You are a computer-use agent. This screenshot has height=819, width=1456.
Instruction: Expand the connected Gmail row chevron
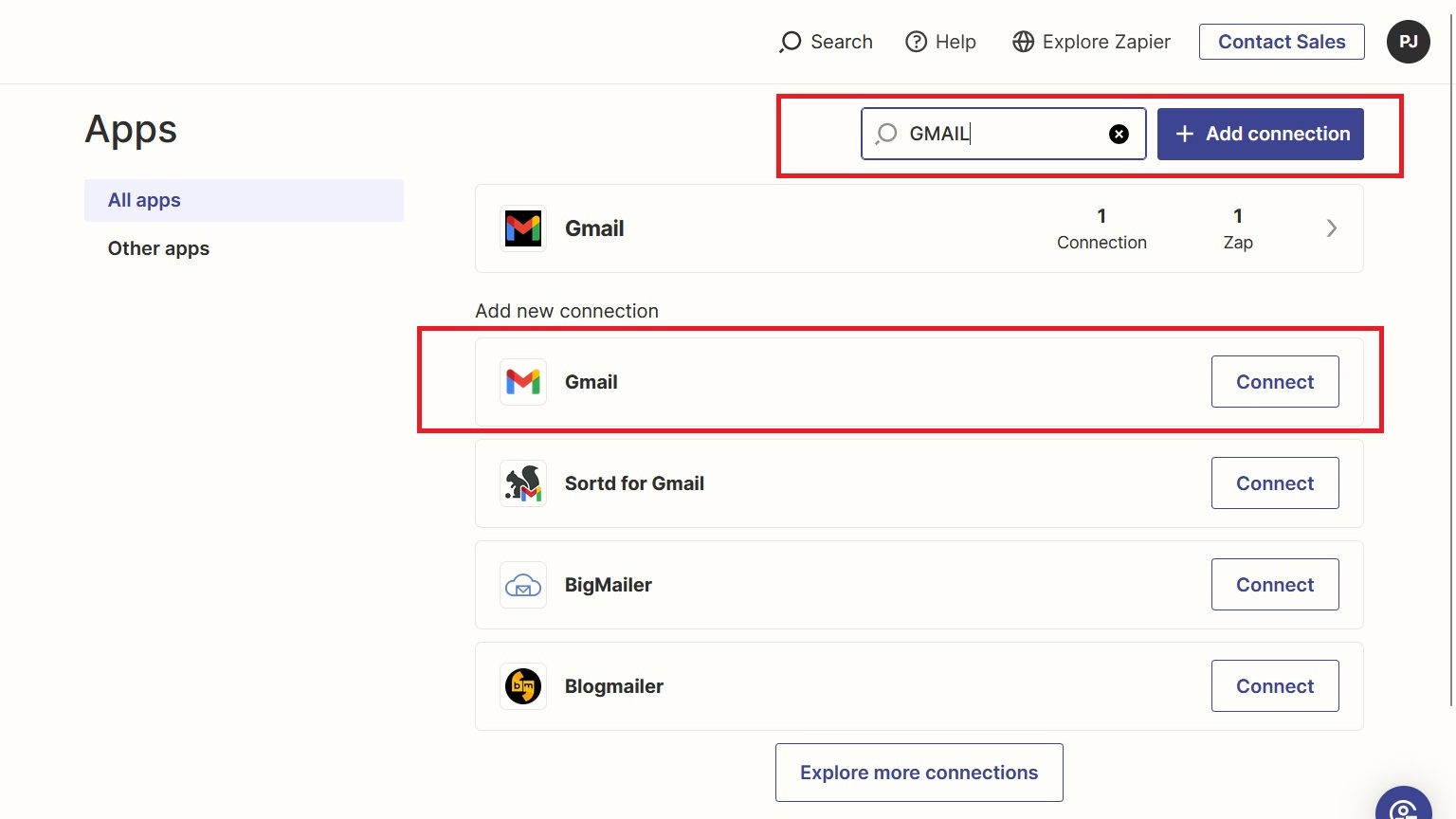(x=1331, y=228)
